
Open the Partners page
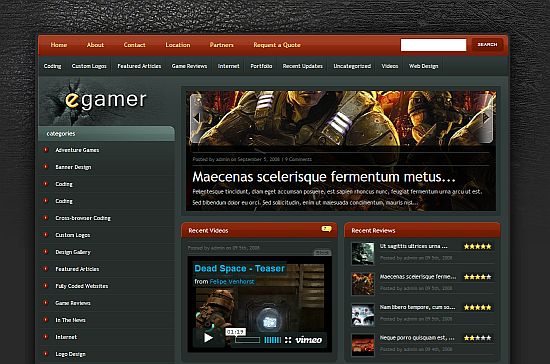pyautogui.click(x=221, y=45)
